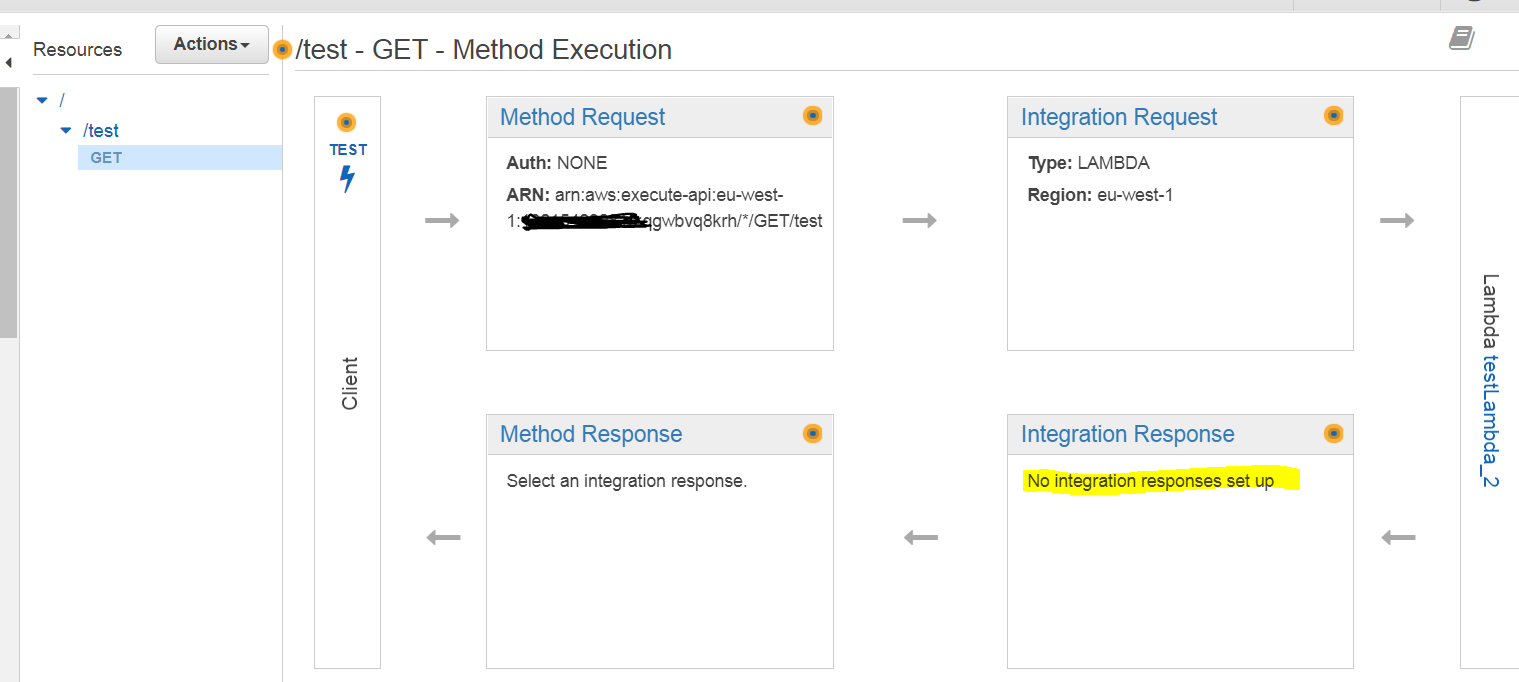Select the /test resource

tap(101, 130)
